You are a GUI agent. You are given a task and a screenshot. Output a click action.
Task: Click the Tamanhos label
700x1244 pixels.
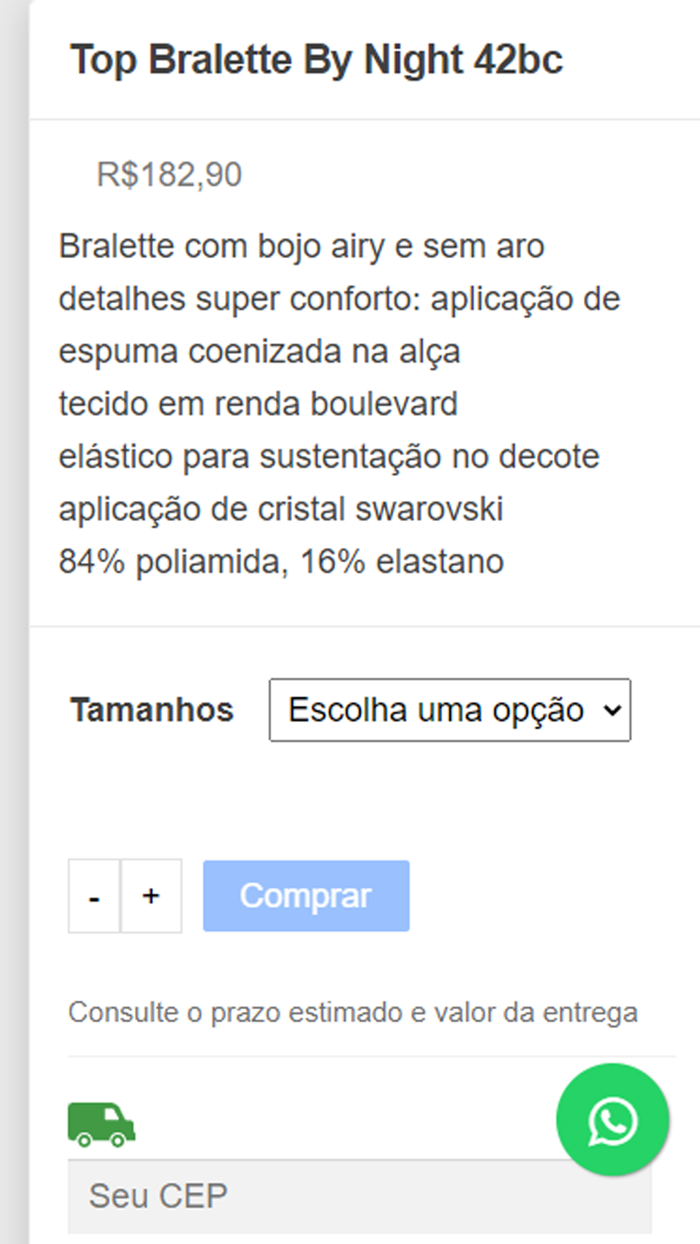[152, 709]
